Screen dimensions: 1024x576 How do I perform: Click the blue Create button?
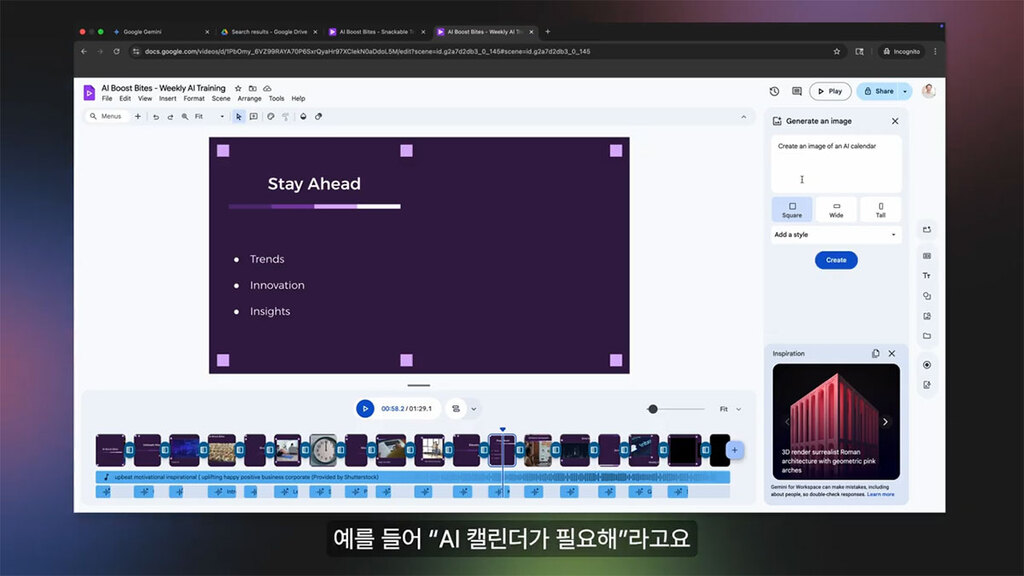click(x=836, y=260)
